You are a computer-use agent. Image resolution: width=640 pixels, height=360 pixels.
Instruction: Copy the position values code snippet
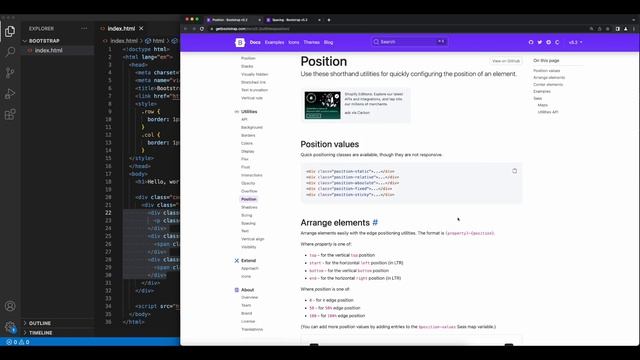(x=514, y=171)
